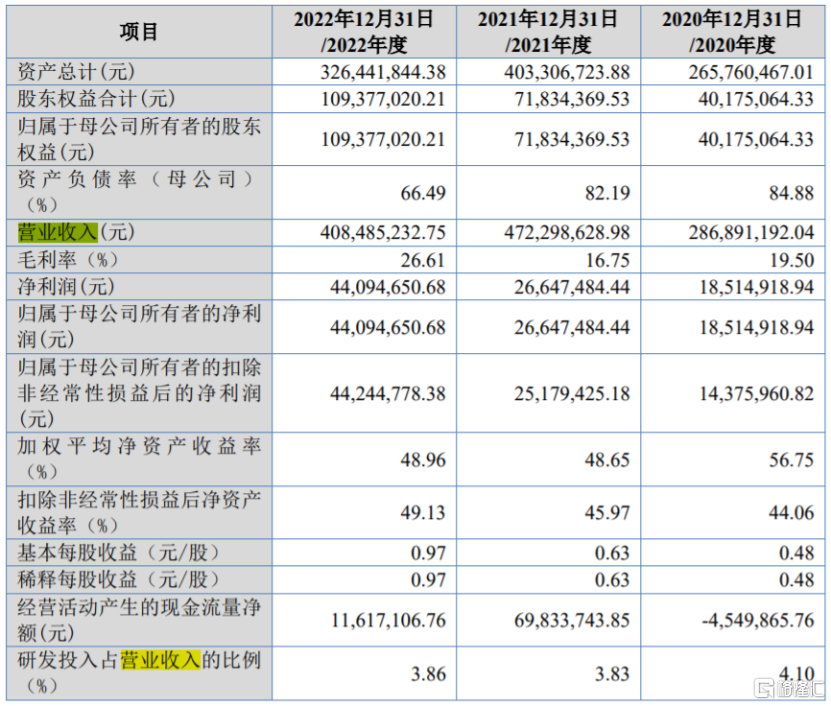Click the 扣除非经常性损益后净资产收益率 label
Image resolution: width=831 pixels, height=706 pixels.
click(x=139, y=513)
